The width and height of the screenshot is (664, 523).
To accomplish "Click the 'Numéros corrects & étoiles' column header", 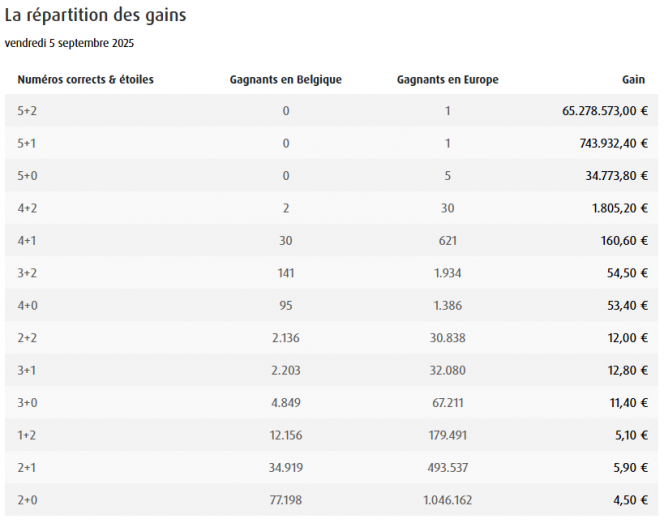I will [x=85, y=79].
